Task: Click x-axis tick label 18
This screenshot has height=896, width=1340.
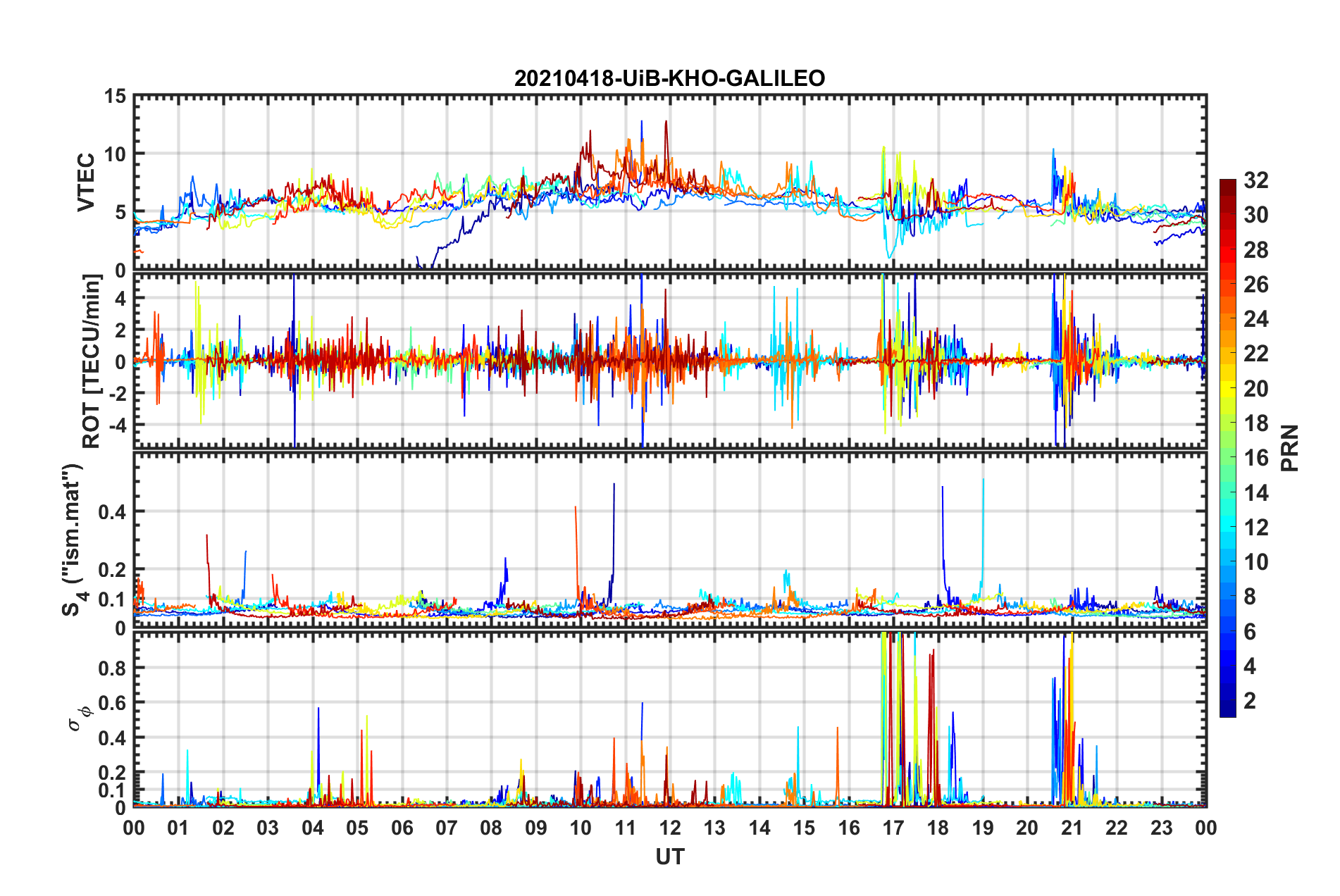Action: point(938,827)
